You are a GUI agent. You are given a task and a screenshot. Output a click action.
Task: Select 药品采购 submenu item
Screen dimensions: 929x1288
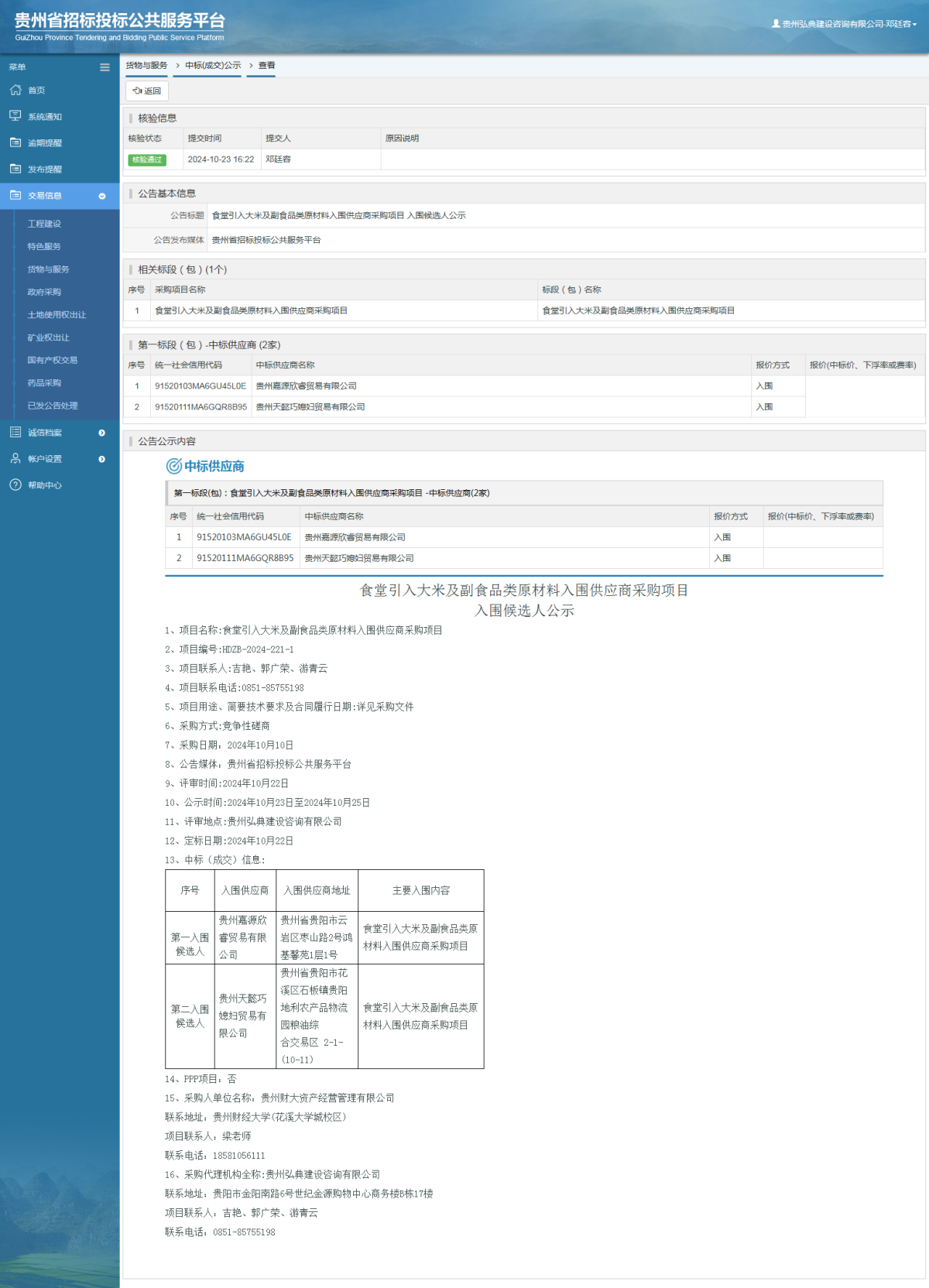tap(44, 383)
